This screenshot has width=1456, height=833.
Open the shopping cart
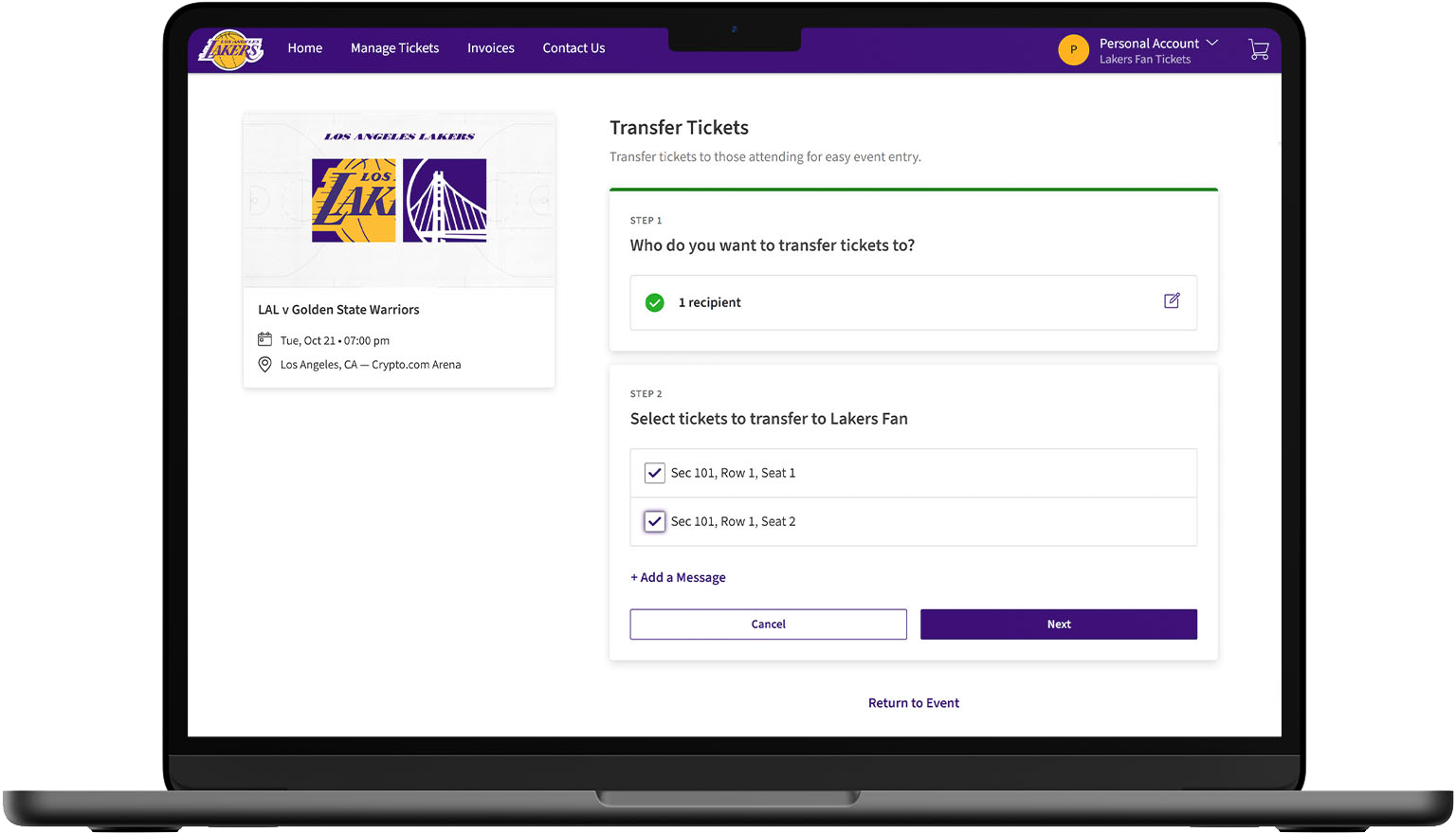click(x=1258, y=49)
